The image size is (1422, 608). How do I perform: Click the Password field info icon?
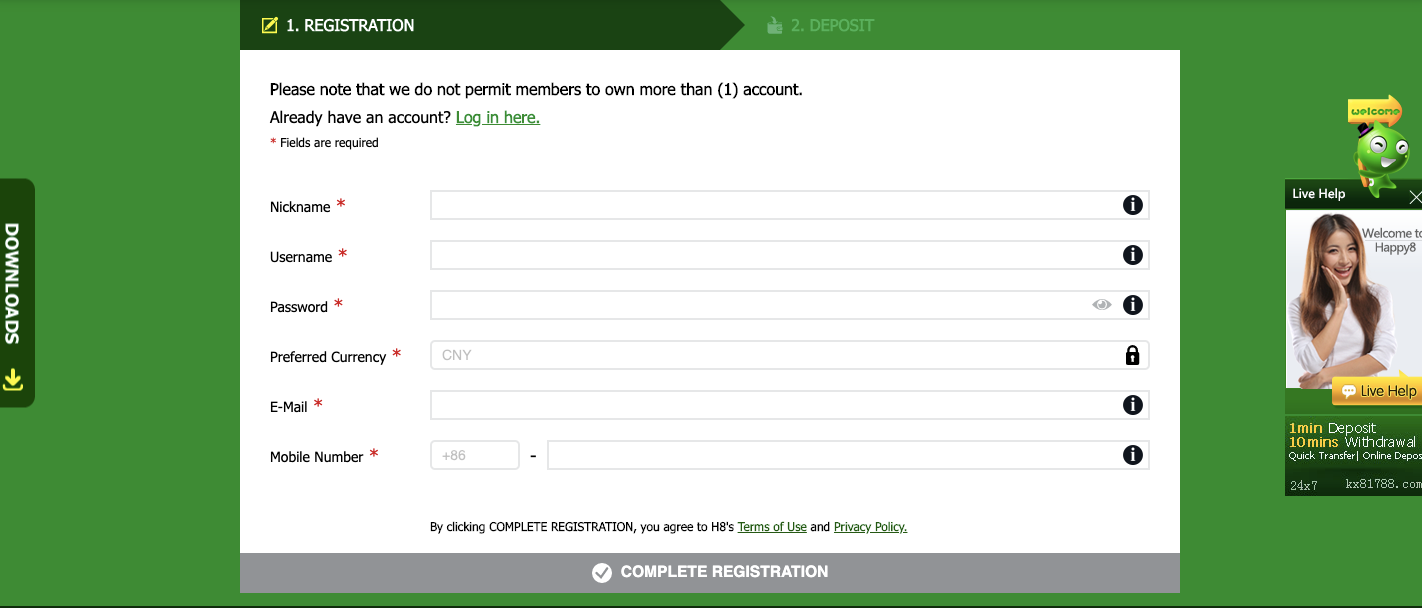pyautogui.click(x=1132, y=305)
